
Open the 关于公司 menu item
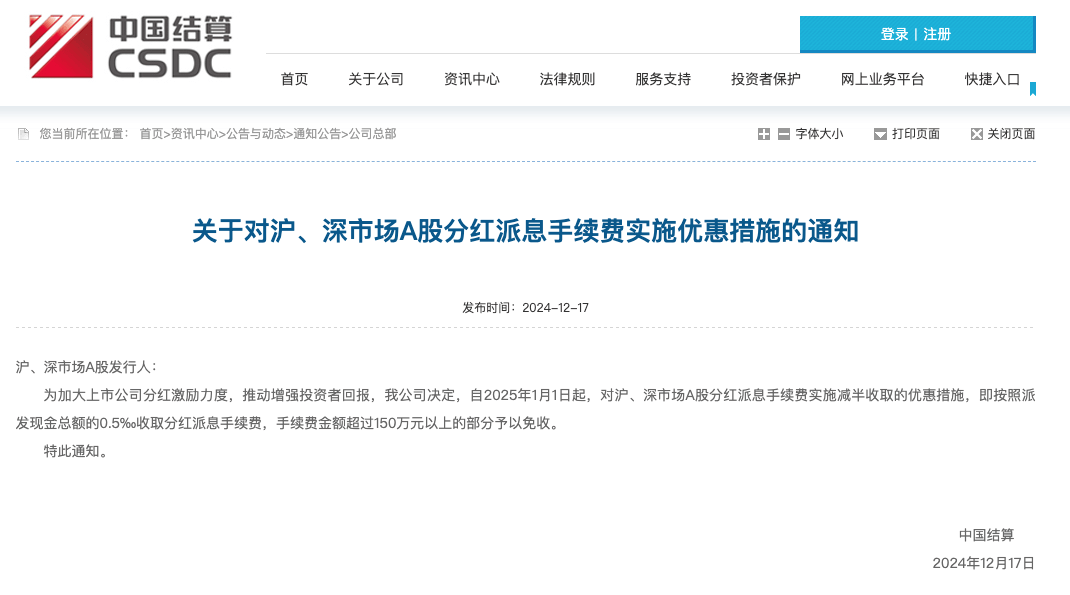click(376, 79)
